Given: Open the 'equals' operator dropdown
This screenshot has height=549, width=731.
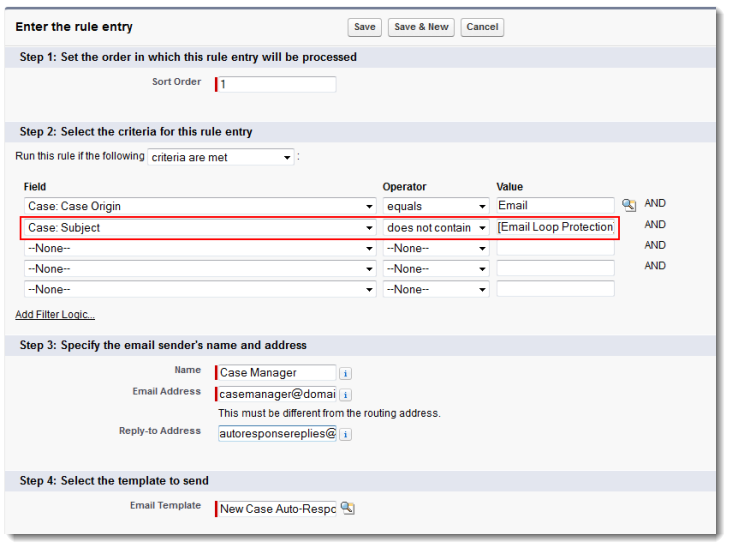Looking at the screenshot, I should click(436, 206).
